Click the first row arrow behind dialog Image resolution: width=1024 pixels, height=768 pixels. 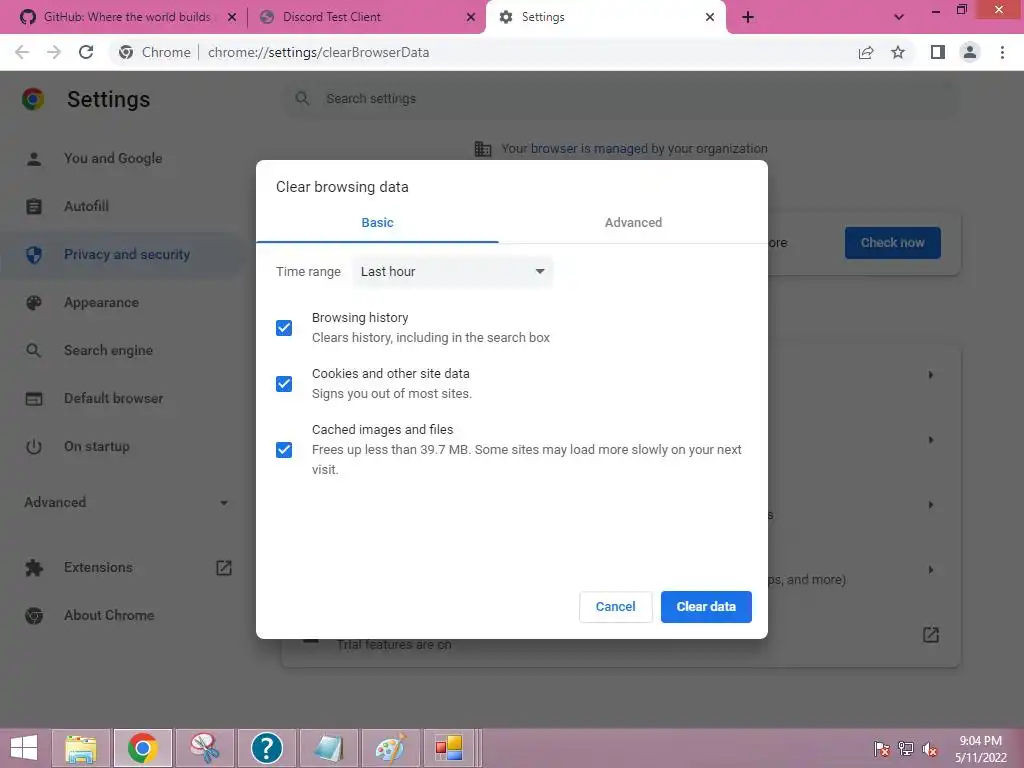pyautogui.click(x=931, y=375)
